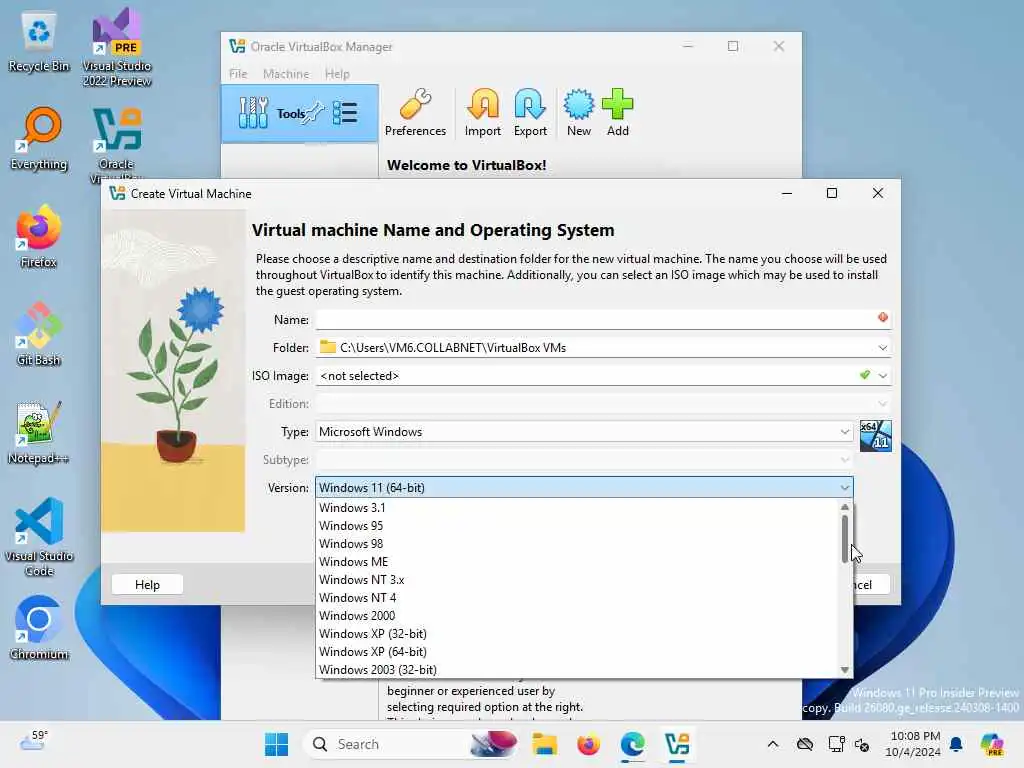Select Visual Studio 2022 Preview desktop icon
This screenshot has height=768, width=1024.
click(x=117, y=48)
